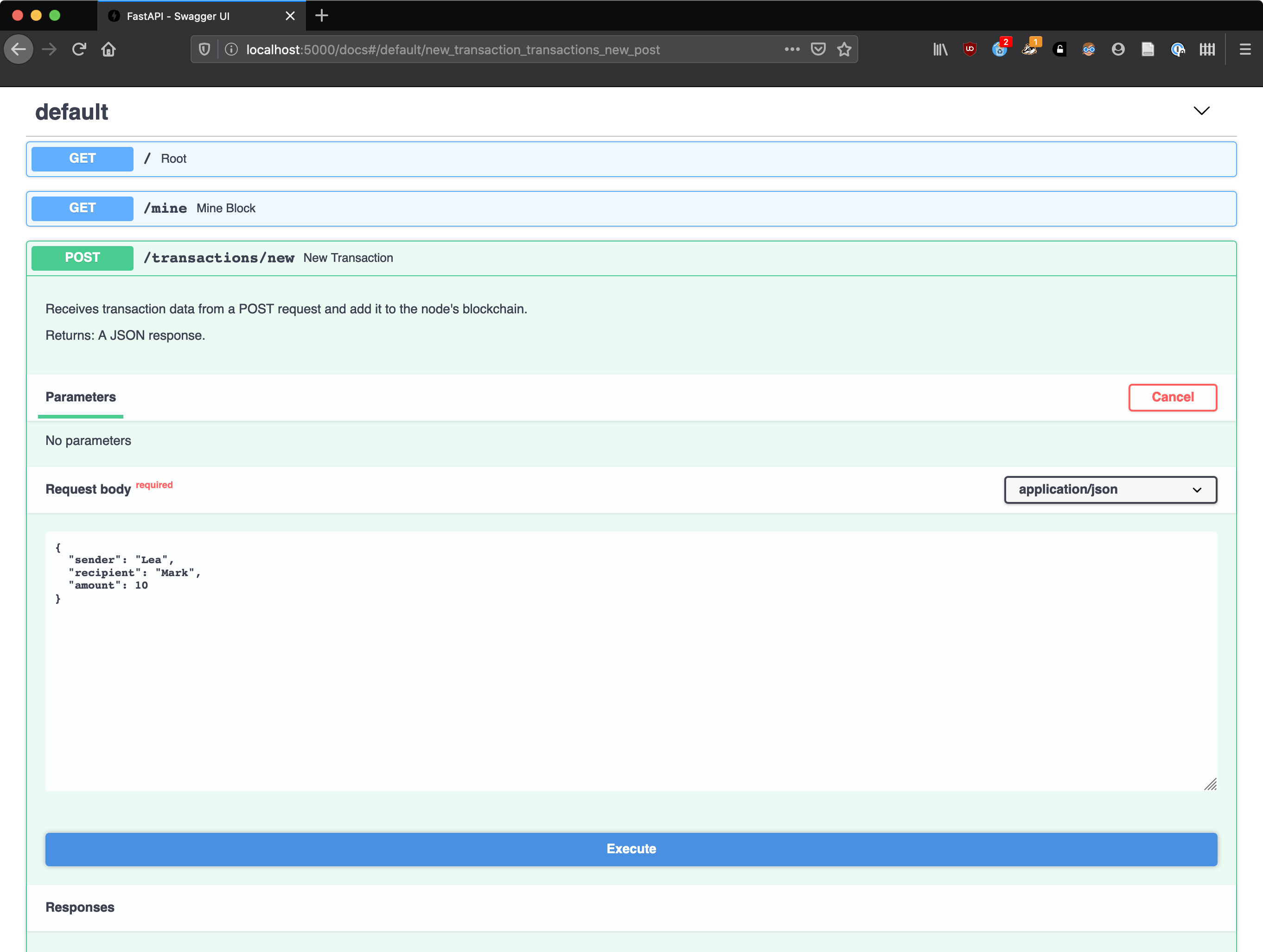Open a new browser tab with plus
The height and width of the screenshot is (952, 1263).
[x=321, y=15]
